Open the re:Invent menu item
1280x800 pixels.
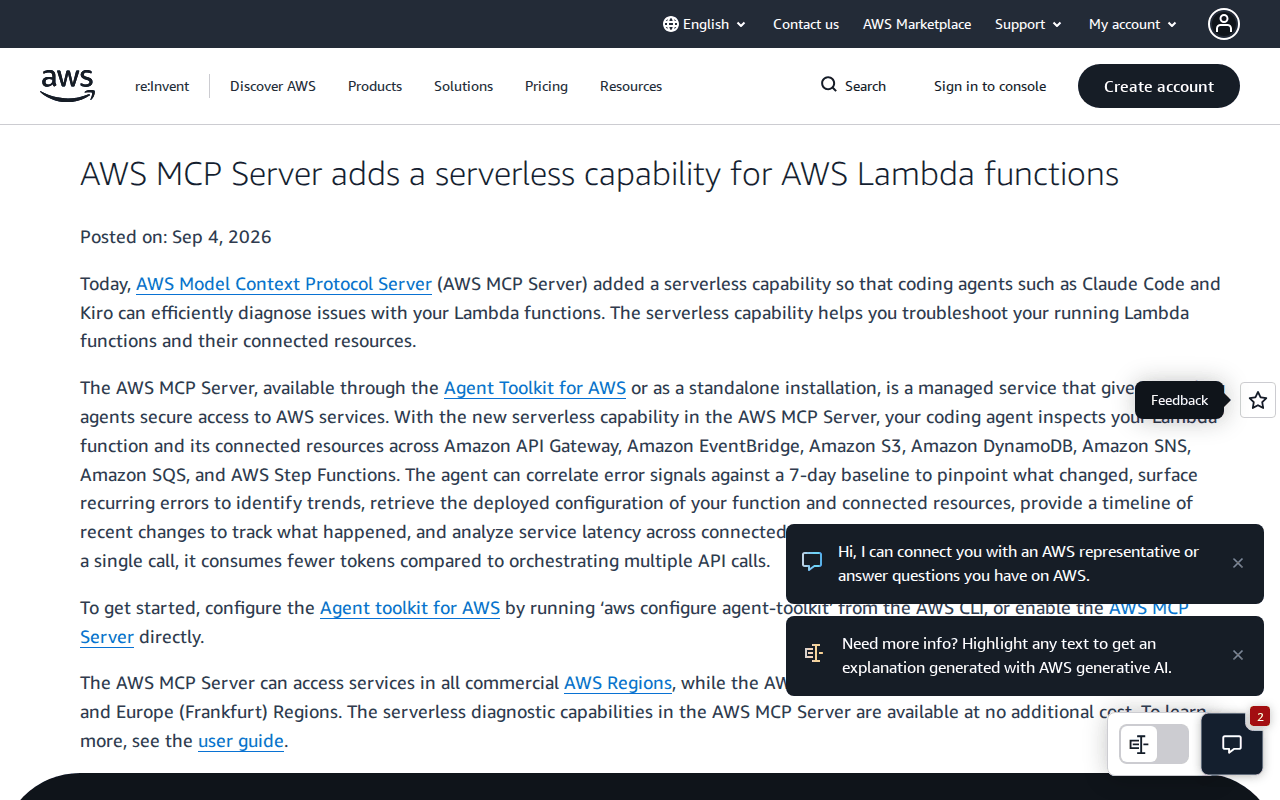tap(162, 86)
